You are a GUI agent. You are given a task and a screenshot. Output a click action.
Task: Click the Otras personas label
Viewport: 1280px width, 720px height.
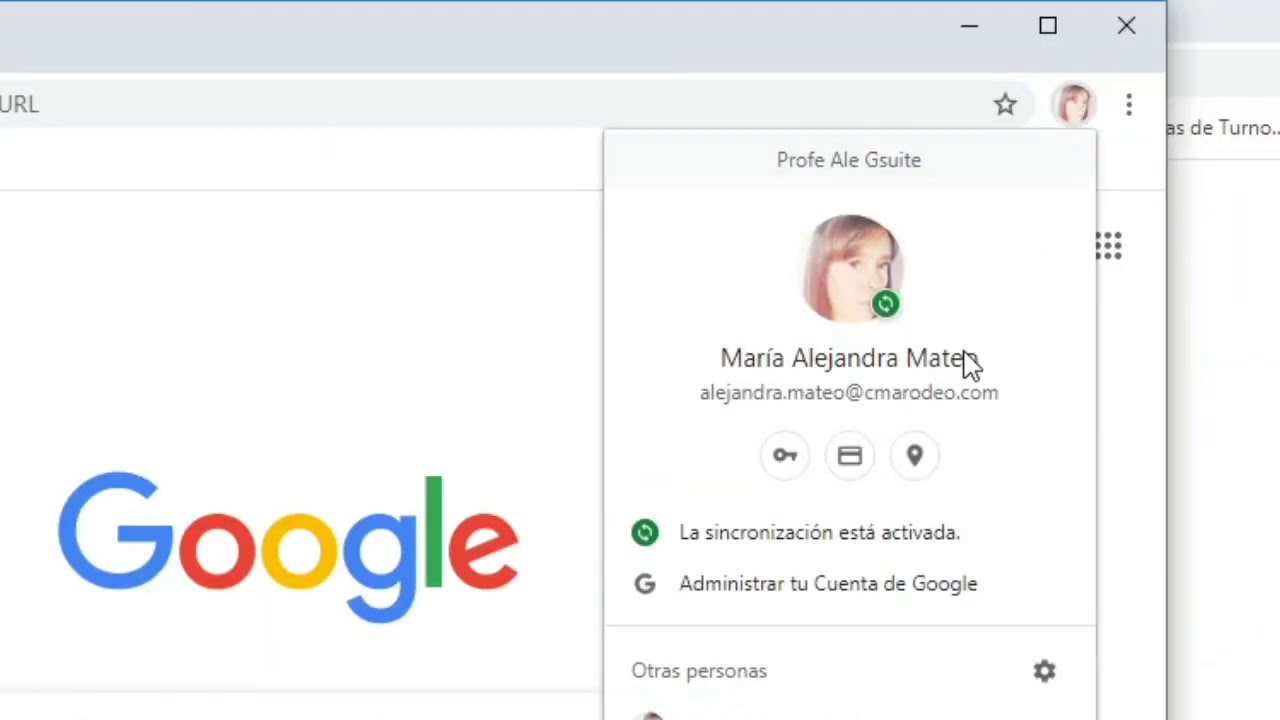[x=699, y=671]
